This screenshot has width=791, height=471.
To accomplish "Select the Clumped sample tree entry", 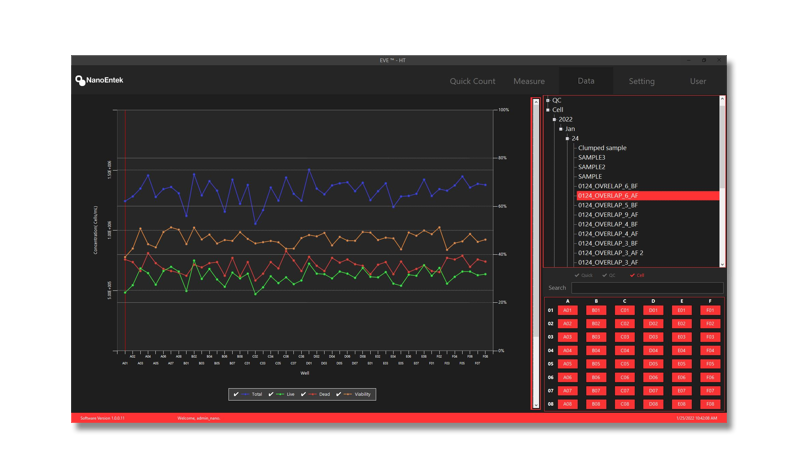I will click(x=602, y=148).
